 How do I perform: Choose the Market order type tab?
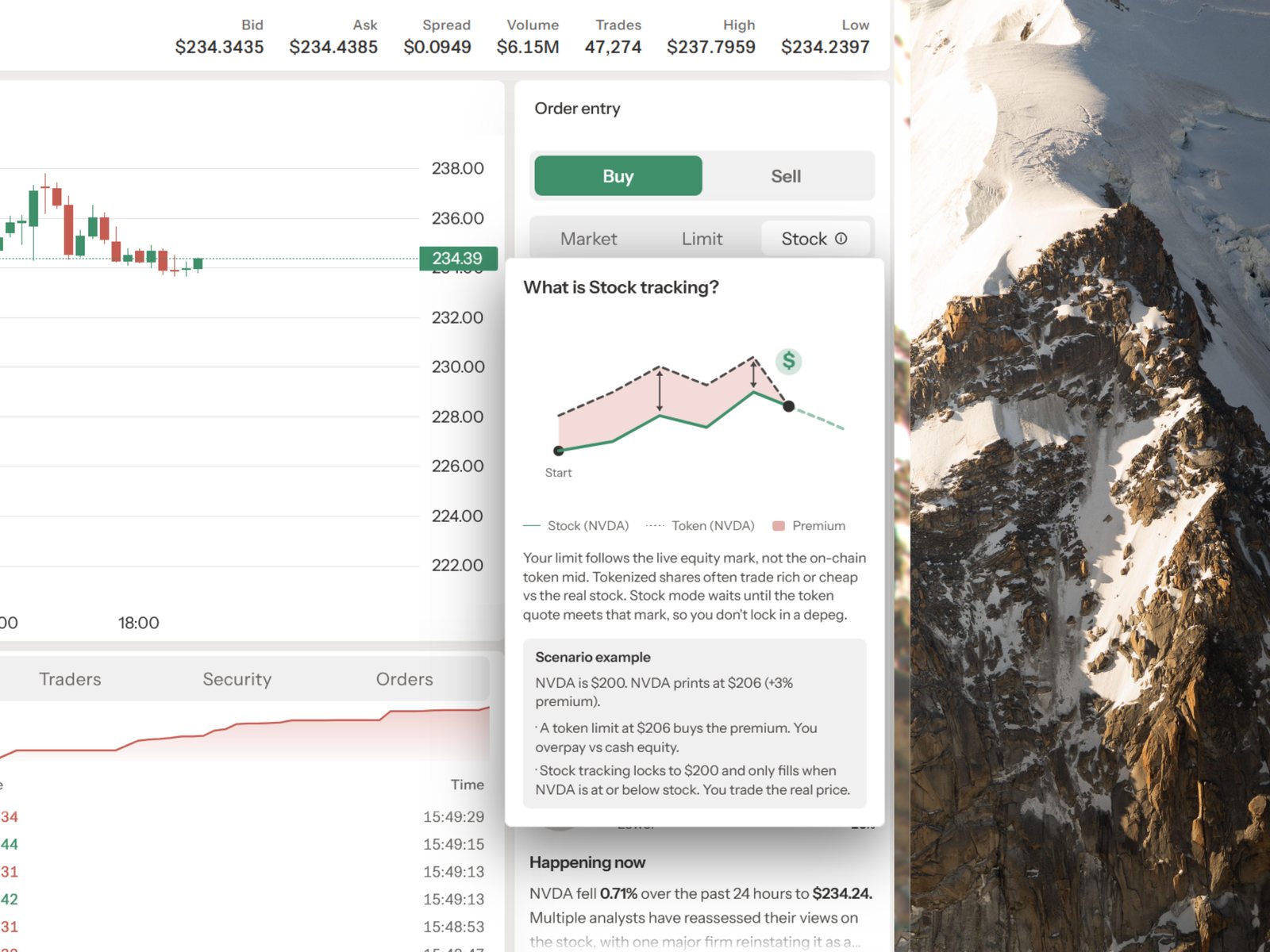(x=588, y=239)
